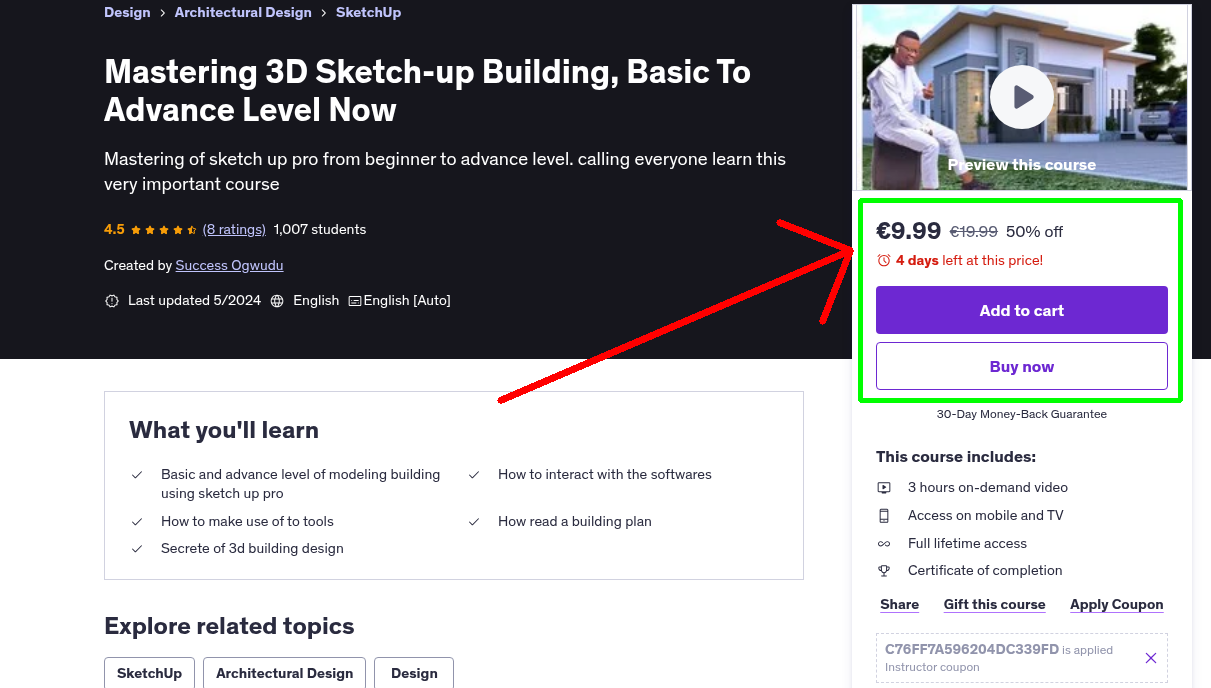The height and width of the screenshot is (688, 1211).
Task: Click the 4.5 rating number
Action: click(114, 230)
